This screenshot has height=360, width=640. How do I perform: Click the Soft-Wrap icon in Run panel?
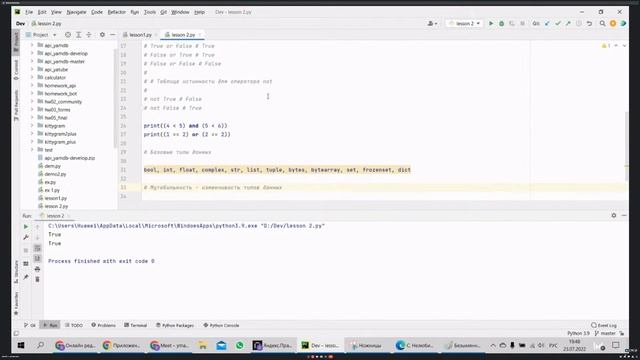[37, 248]
